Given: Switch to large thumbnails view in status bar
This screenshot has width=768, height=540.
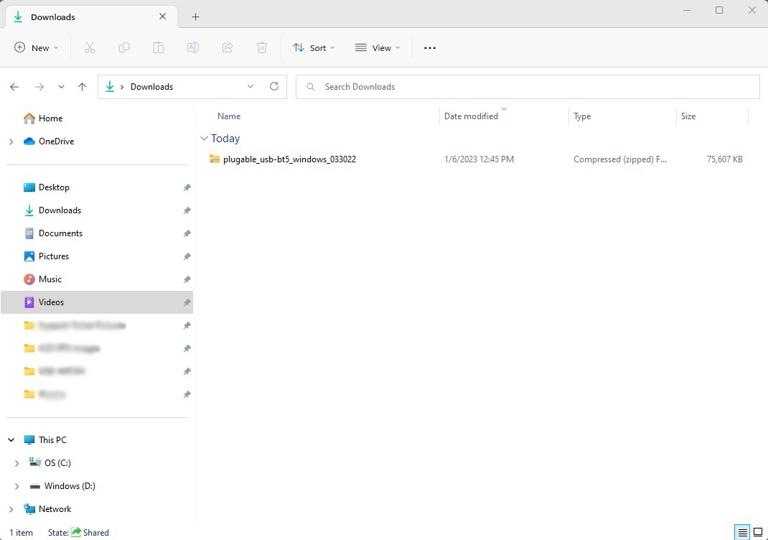Looking at the screenshot, I should (757, 532).
